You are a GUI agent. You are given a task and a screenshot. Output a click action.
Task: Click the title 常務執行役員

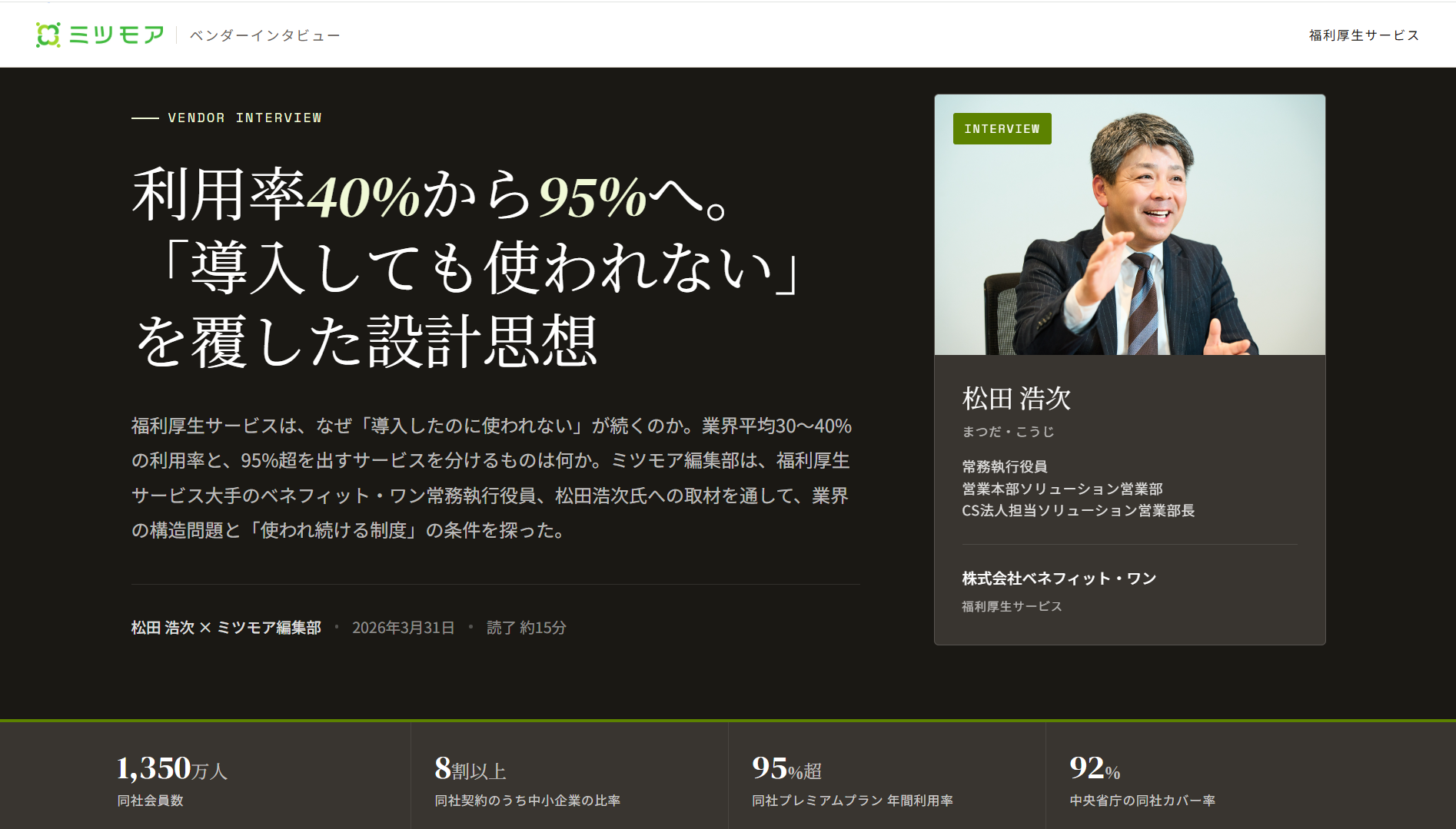click(x=1005, y=466)
